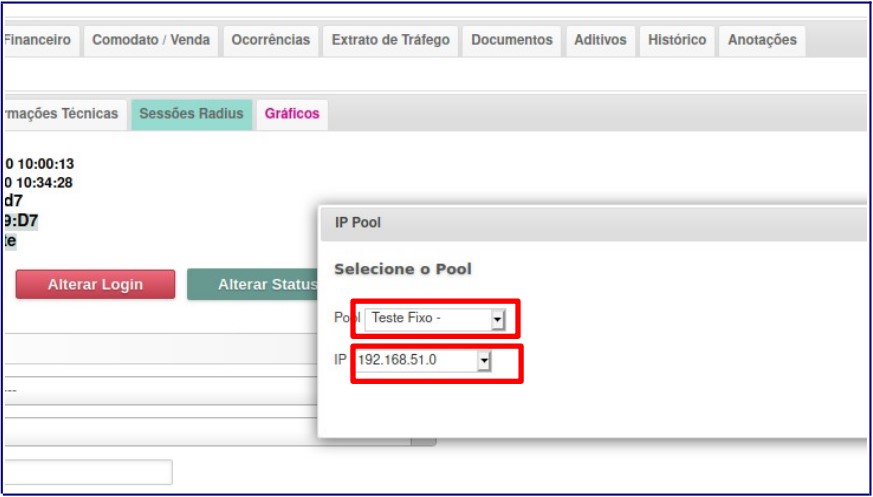Click the 10:34:28 timestamp text

[40, 182]
